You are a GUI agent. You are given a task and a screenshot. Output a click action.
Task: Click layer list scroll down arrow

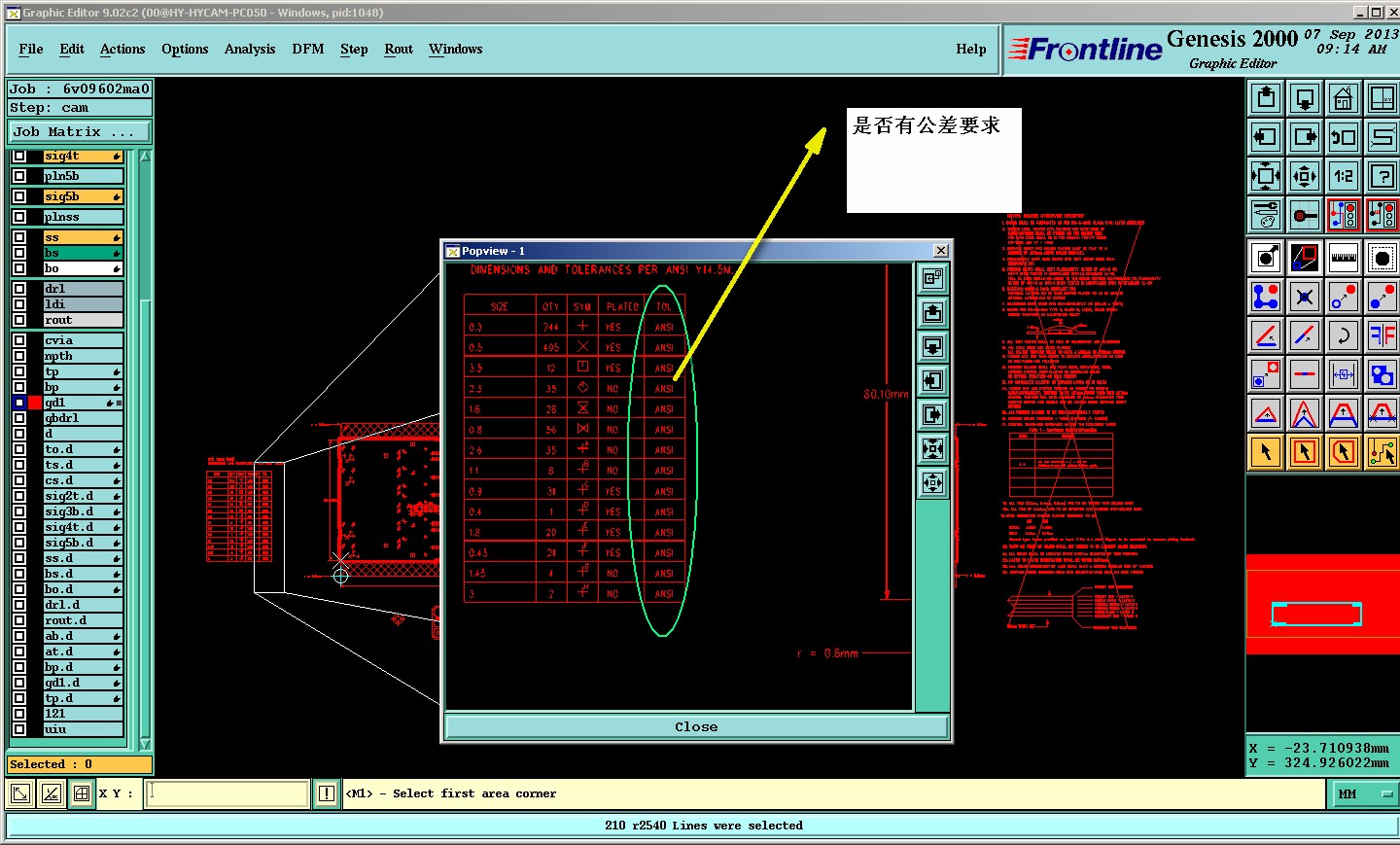pos(146,744)
